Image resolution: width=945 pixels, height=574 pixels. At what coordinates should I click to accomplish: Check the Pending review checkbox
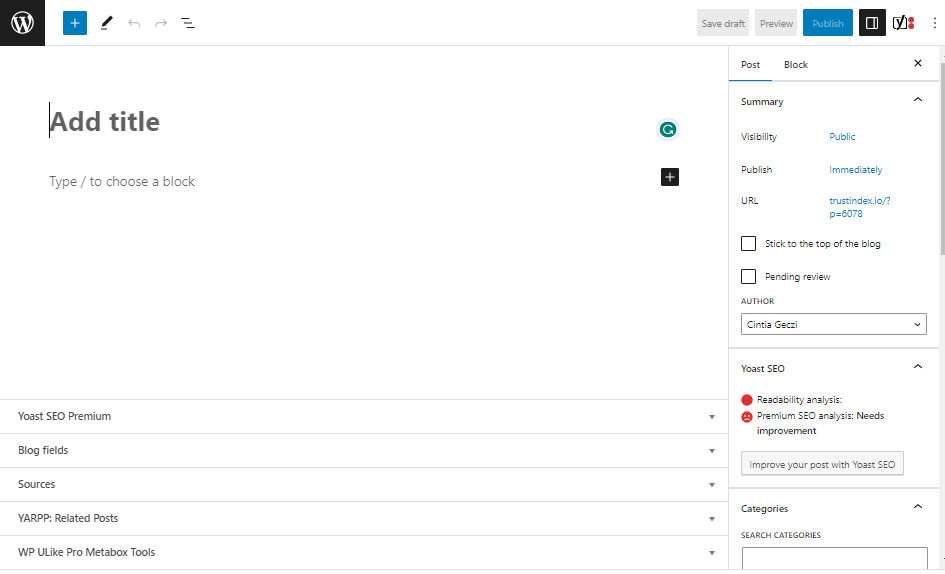(748, 277)
